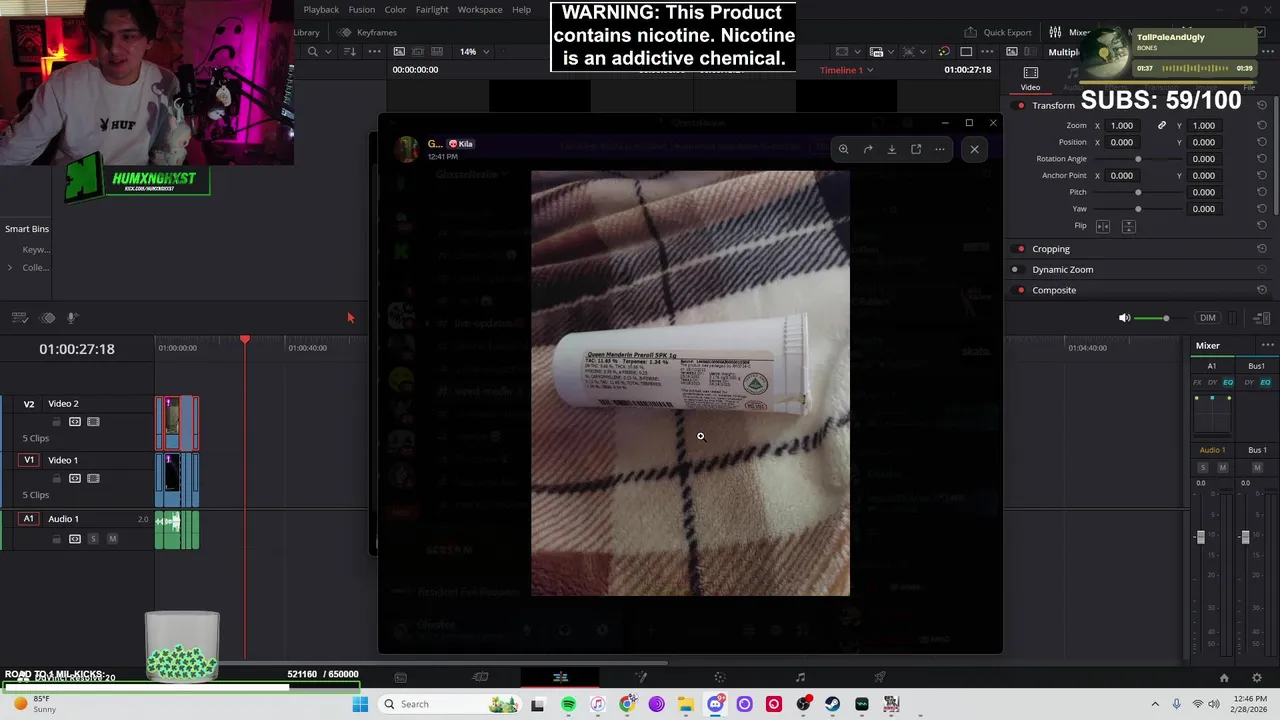The height and width of the screenshot is (720, 1280).
Task: Select the A1 audio destination button
Action: (29, 519)
